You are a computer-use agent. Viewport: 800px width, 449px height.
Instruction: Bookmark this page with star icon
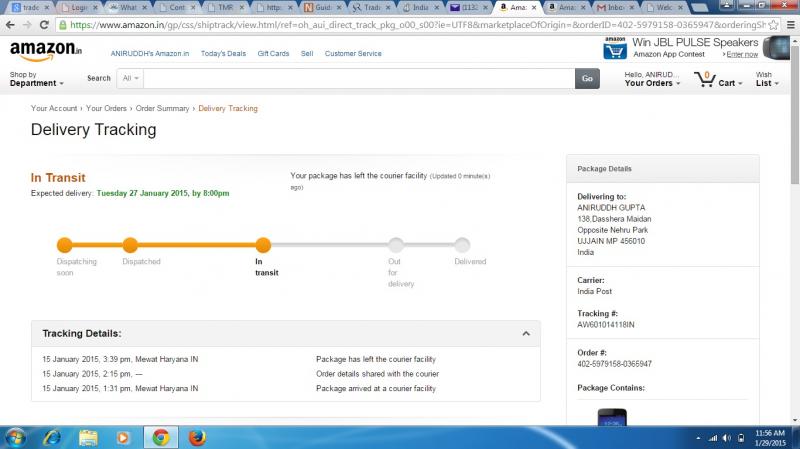773,24
